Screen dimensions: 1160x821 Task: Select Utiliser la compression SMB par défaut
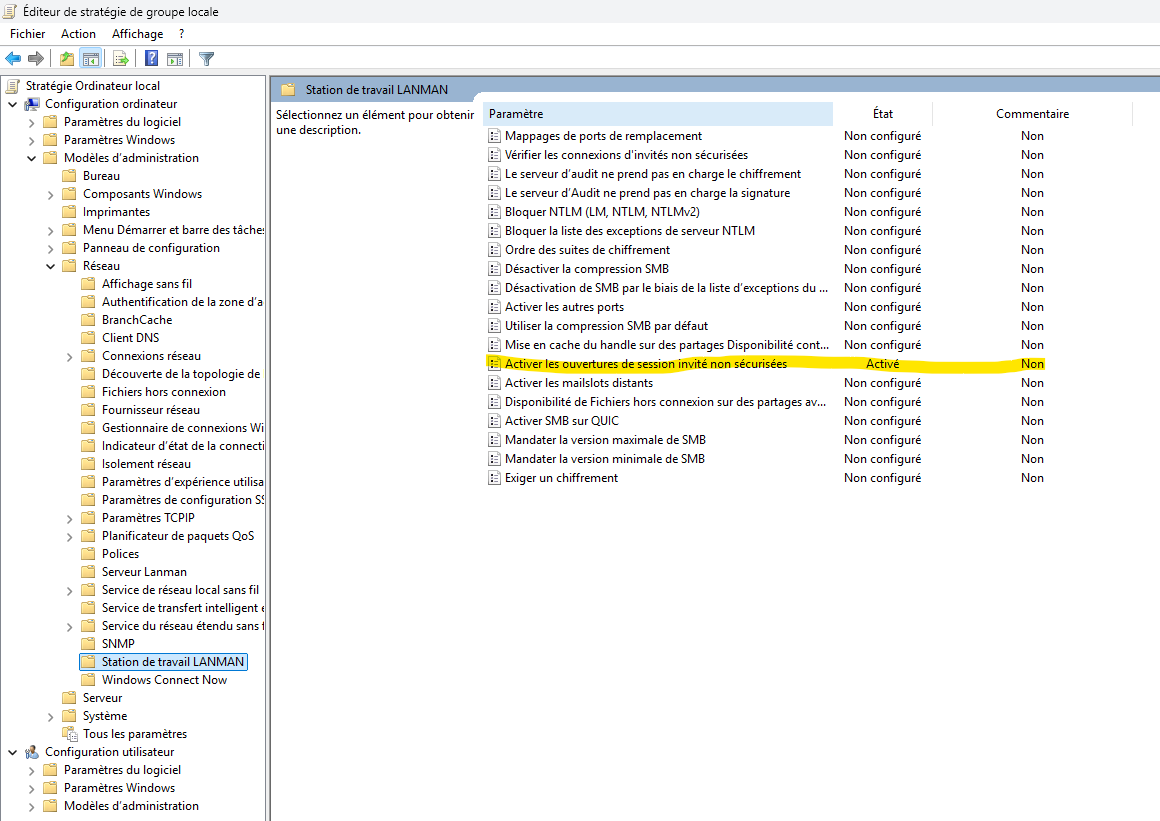pyautogui.click(x=606, y=326)
